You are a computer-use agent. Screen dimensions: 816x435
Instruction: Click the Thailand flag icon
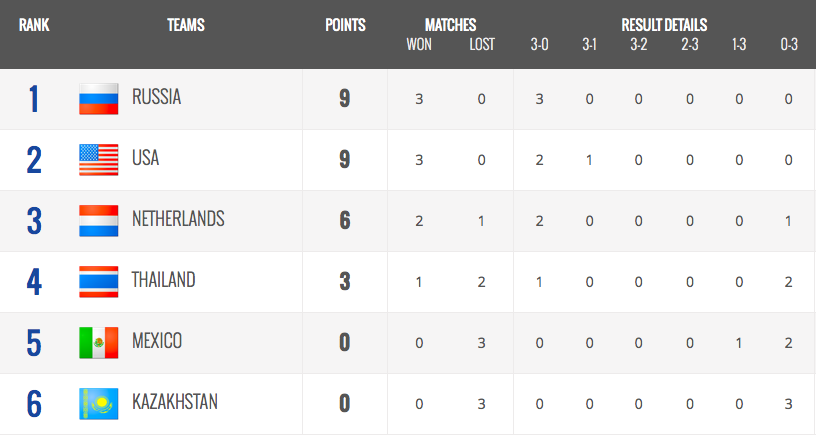99,282
